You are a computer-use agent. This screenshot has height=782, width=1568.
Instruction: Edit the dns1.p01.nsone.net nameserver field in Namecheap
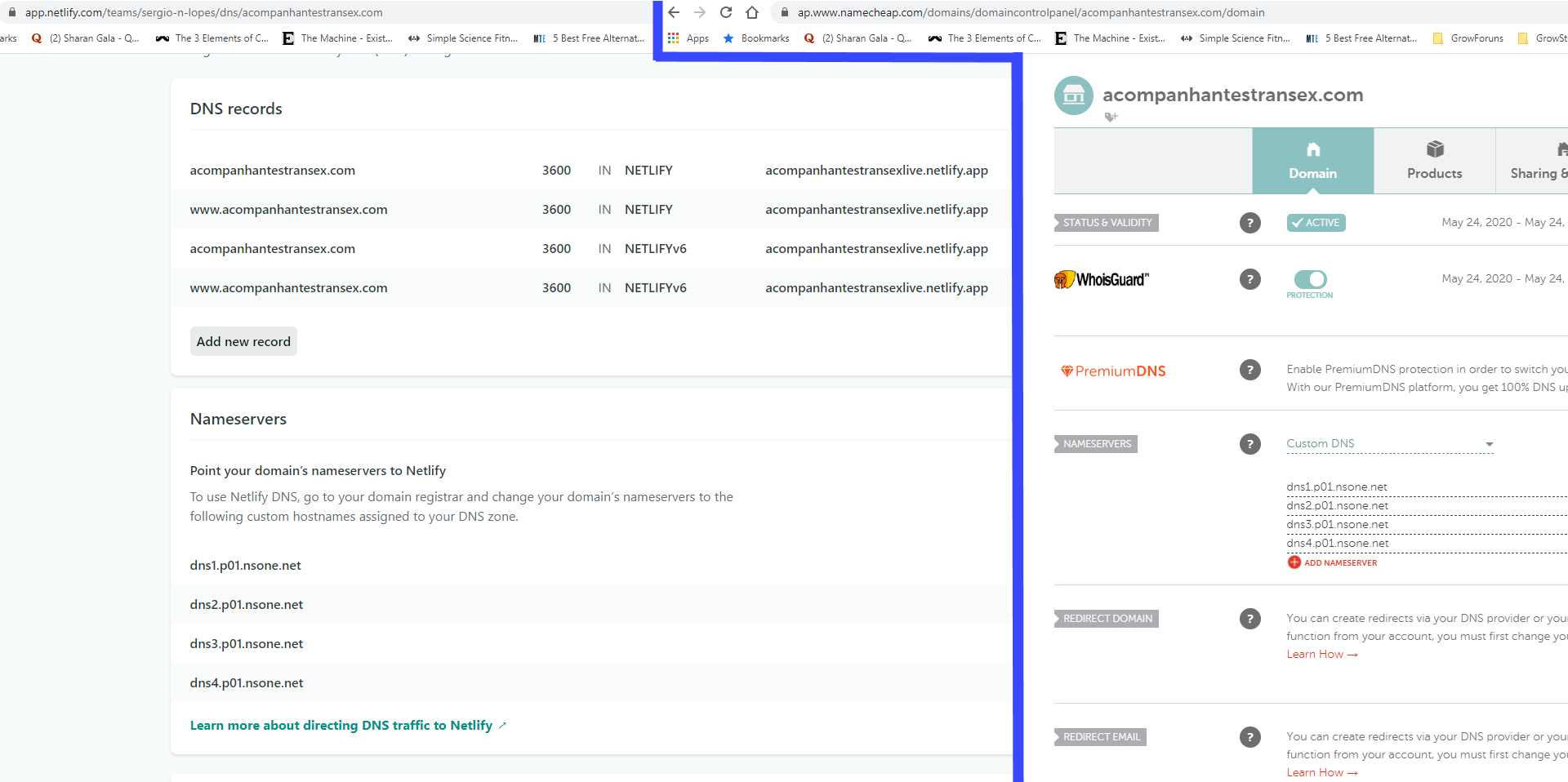(x=1426, y=487)
